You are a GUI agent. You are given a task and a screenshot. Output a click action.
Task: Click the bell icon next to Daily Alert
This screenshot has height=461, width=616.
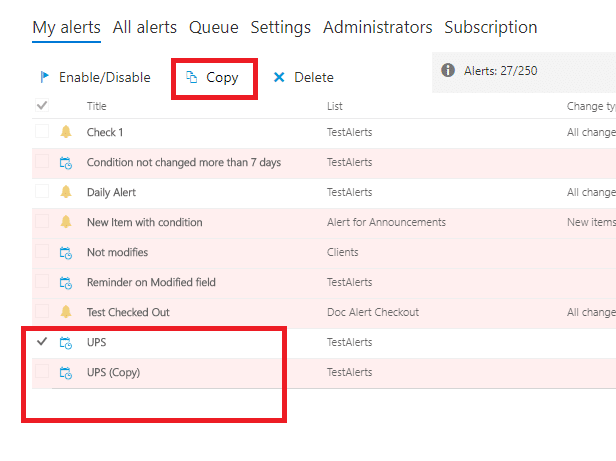click(66, 192)
